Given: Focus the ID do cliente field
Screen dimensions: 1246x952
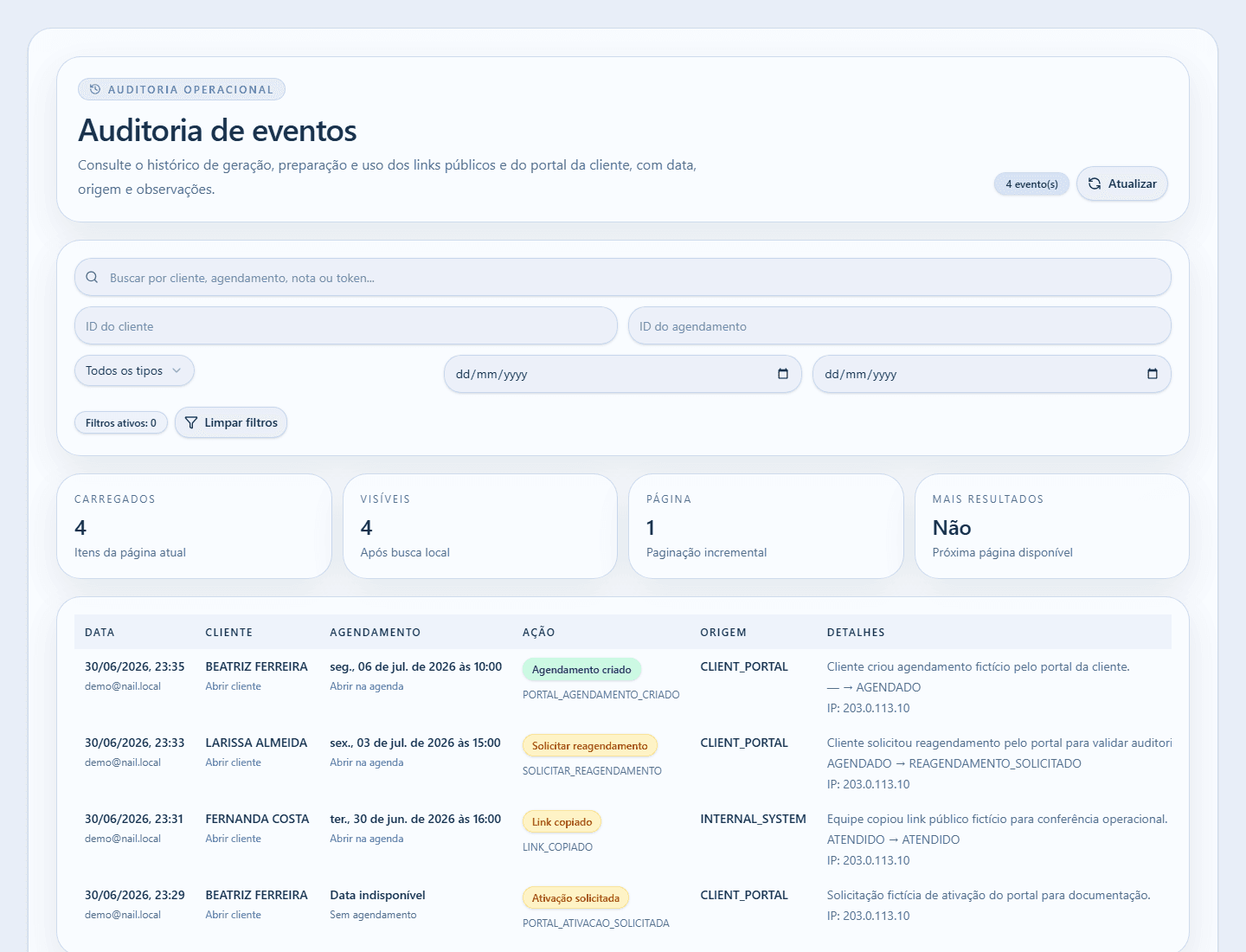Looking at the screenshot, I should point(346,326).
